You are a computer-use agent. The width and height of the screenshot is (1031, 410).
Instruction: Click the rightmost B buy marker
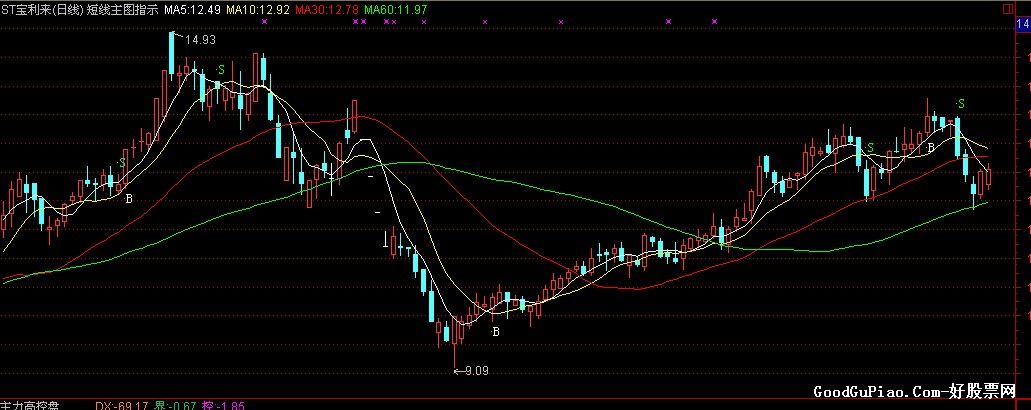(x=930, y=148)
